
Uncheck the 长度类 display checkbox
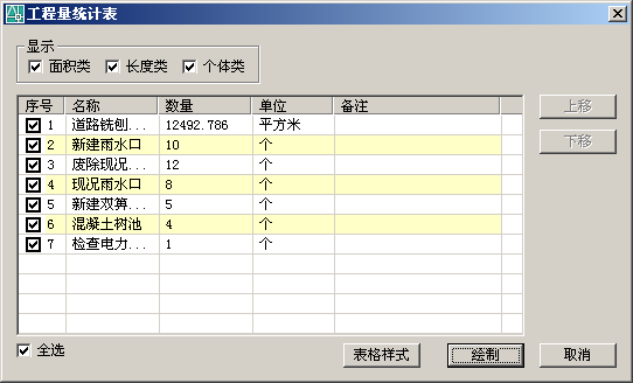click(x=112, y=67)
